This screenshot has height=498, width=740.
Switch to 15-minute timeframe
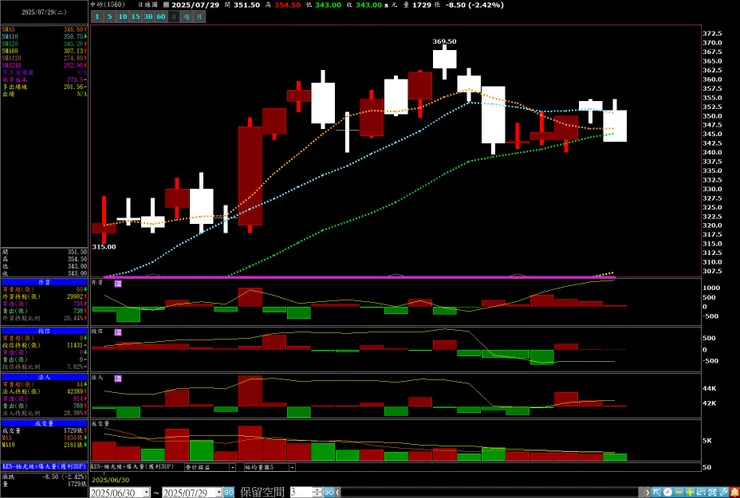coord(135,17)
